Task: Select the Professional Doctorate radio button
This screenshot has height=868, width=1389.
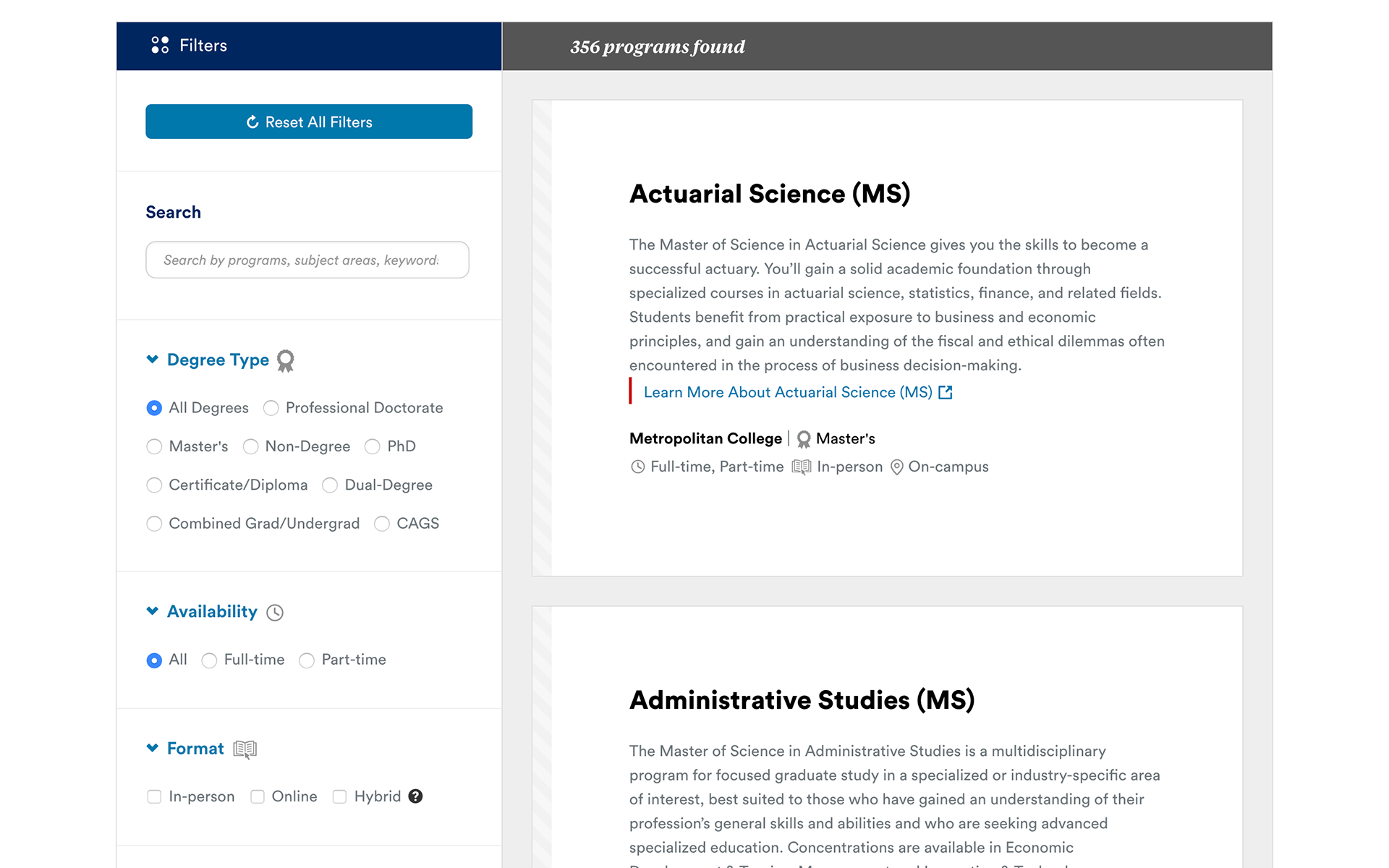Action: pos(271,408)
